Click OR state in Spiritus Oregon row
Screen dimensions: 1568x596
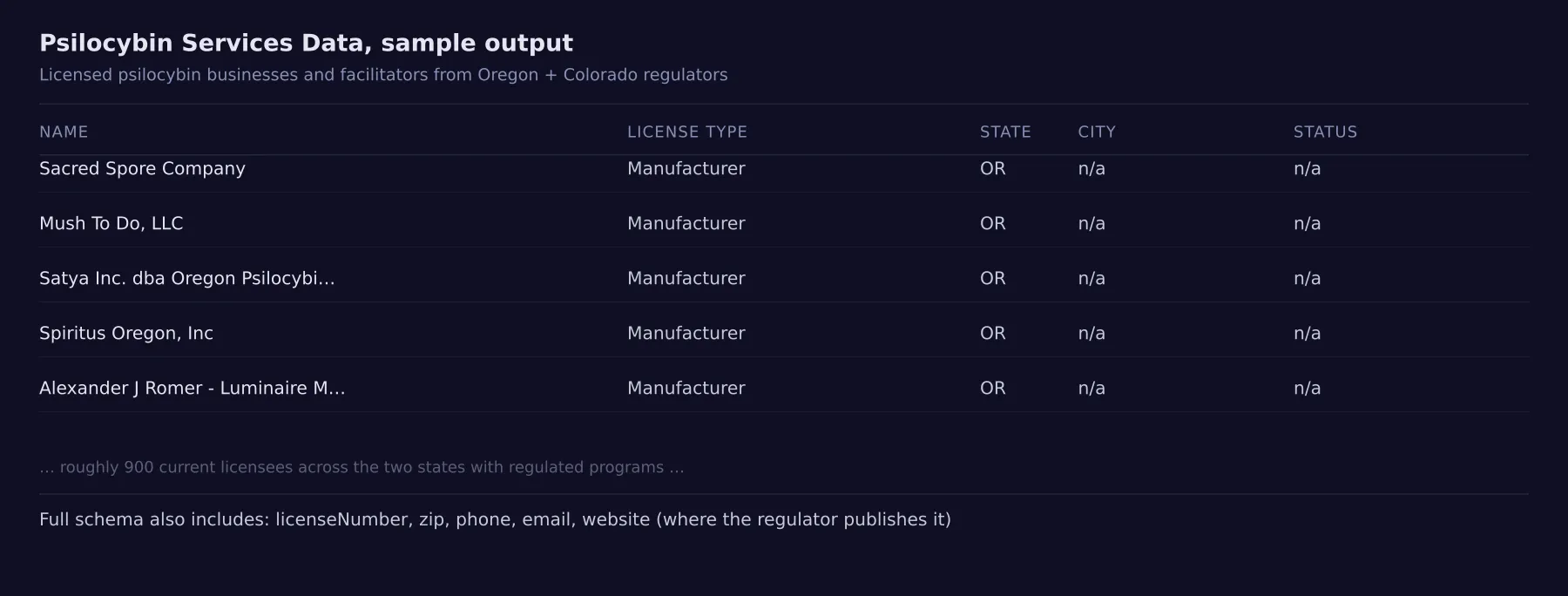(x=993, y=333)
